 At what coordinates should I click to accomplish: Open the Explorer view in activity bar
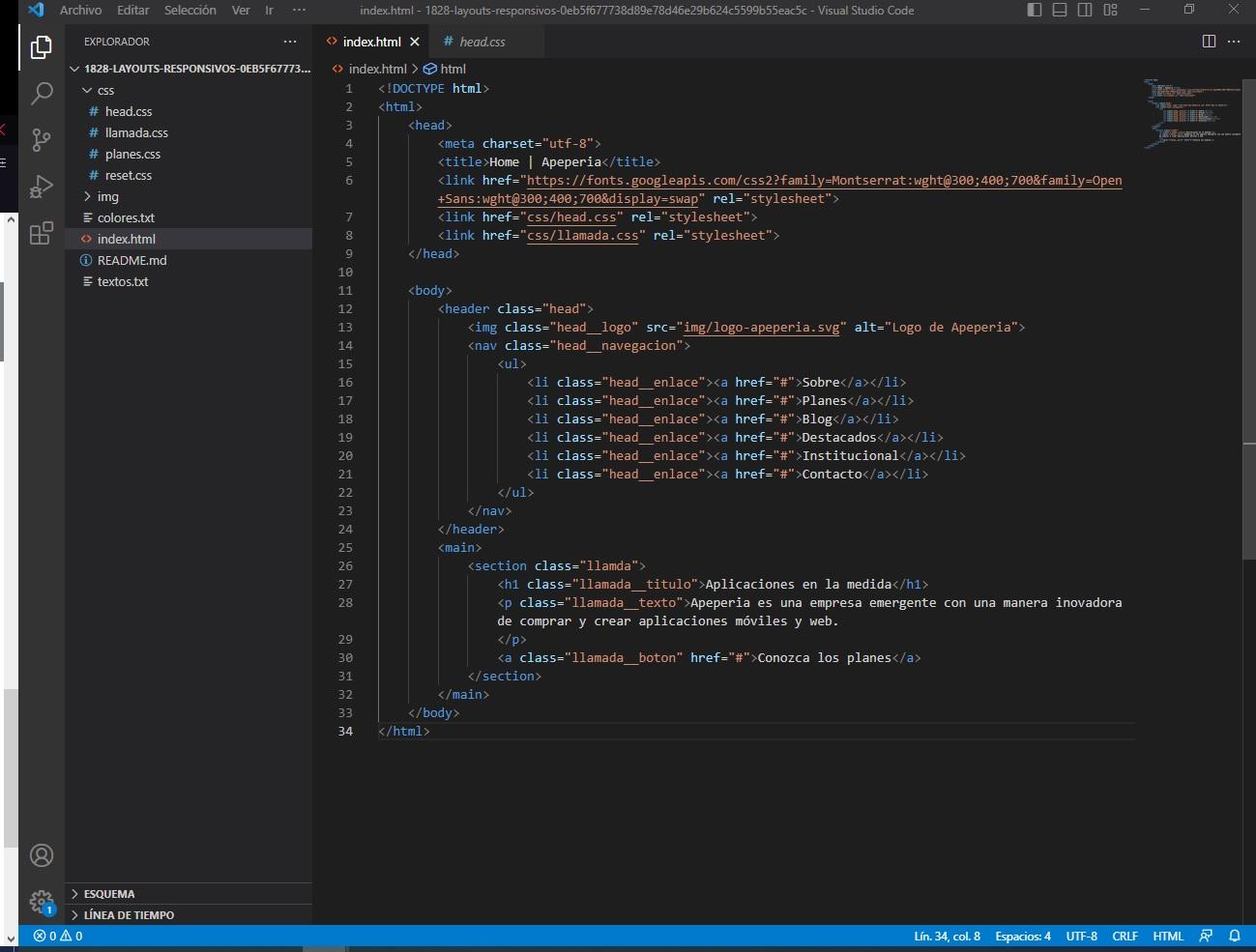point(42,47)
